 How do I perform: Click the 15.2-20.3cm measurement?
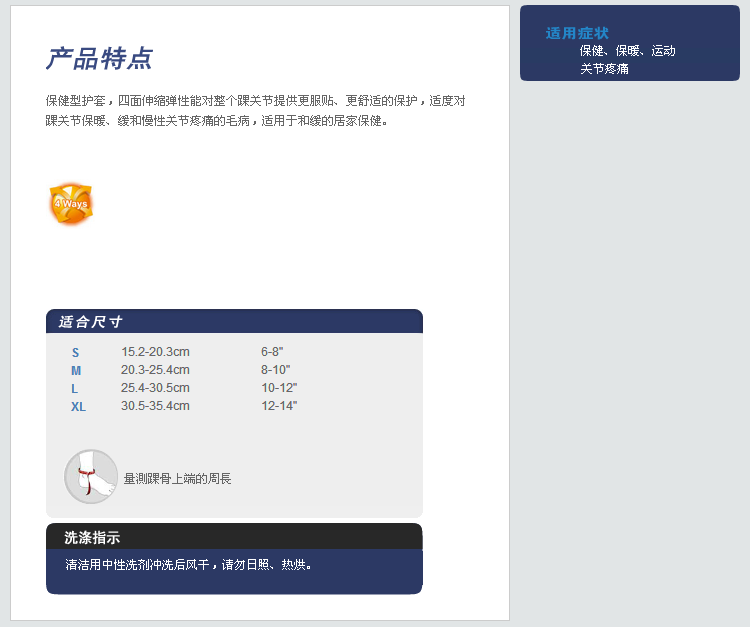click(155, 352)
